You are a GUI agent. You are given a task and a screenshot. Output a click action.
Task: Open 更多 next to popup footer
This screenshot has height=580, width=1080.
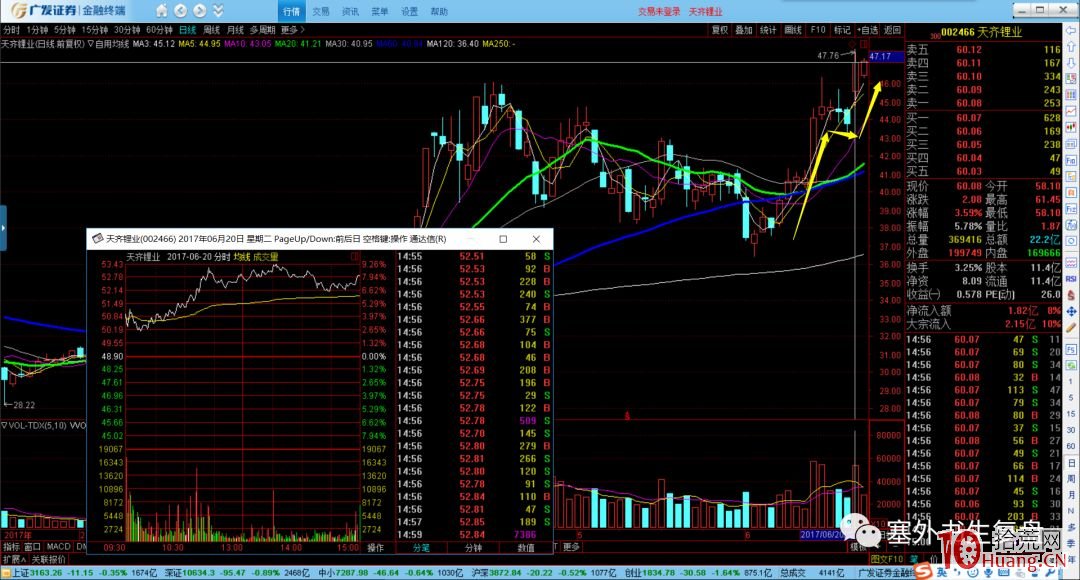click(x=571, y=547)
